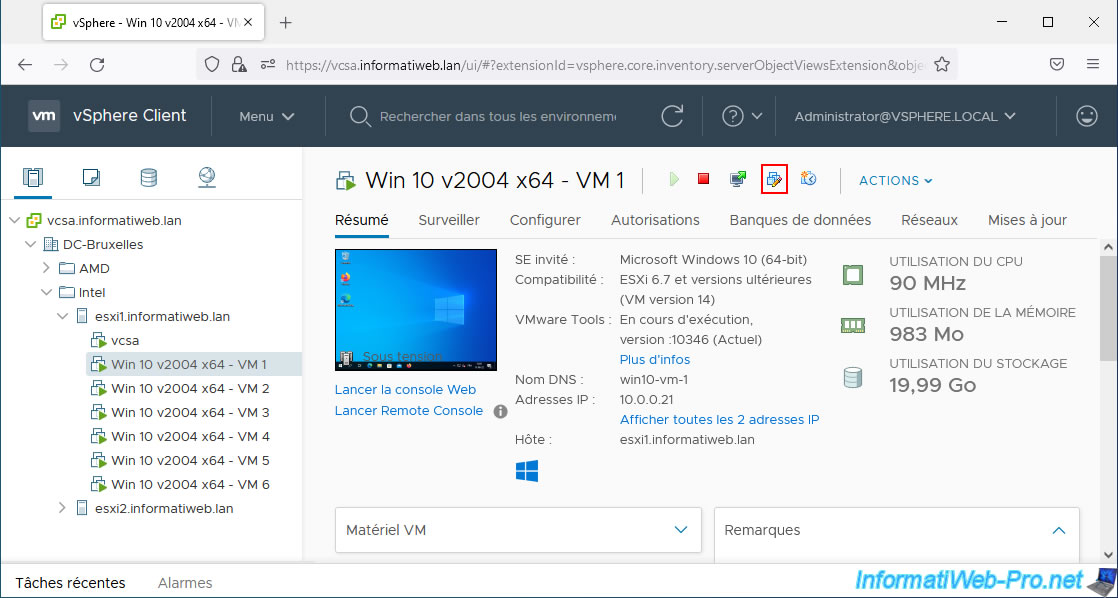Open Hosts and Clusters inventory view
The height and width of the screenshot is (598, 1118).
[33, 177]
